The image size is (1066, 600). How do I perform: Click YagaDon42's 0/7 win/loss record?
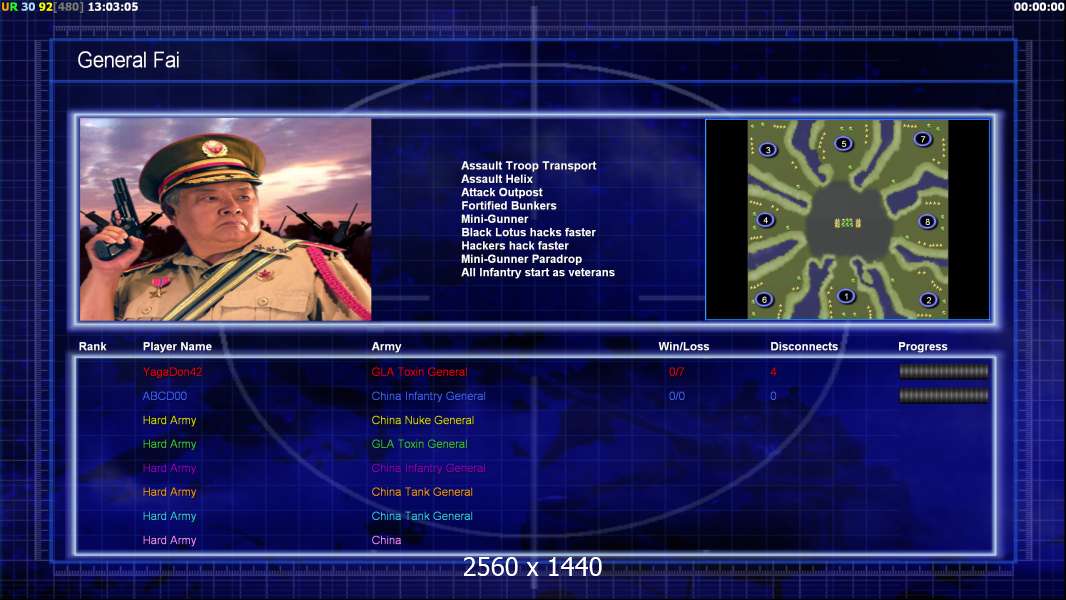[676, 372]
